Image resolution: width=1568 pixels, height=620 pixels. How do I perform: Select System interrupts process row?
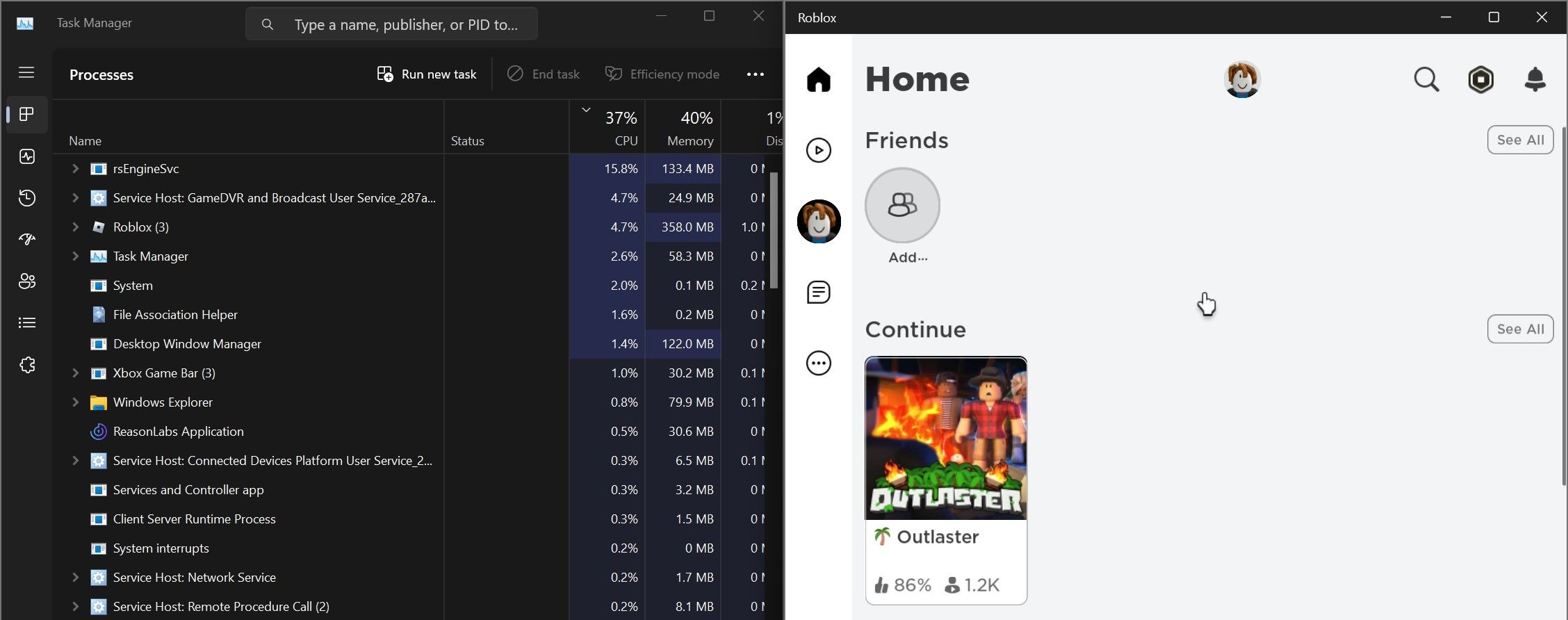click(x=417, y=548)
